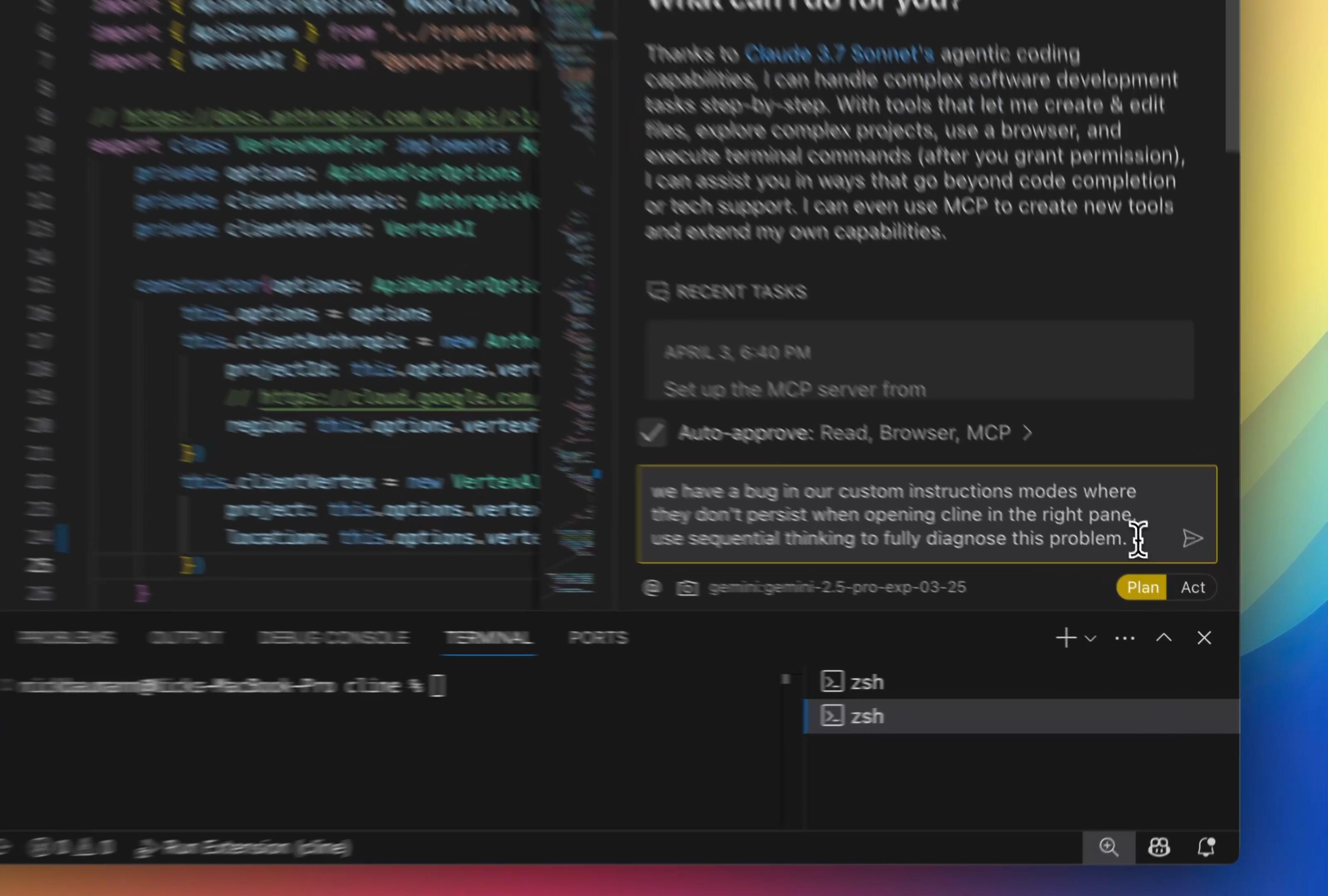Open gemini-2.5-pro-exp-03-25 model selector

click(x=837, y=588)
